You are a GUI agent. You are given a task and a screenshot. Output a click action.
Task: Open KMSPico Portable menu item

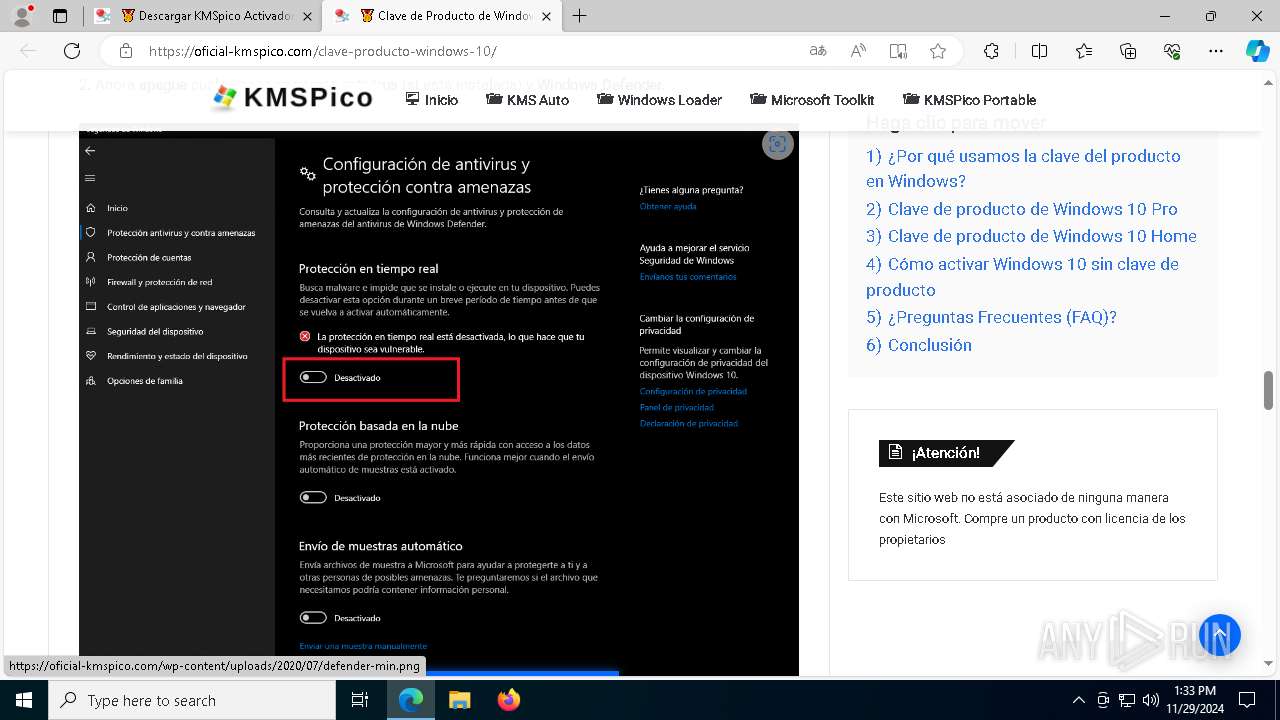[969, 100]
